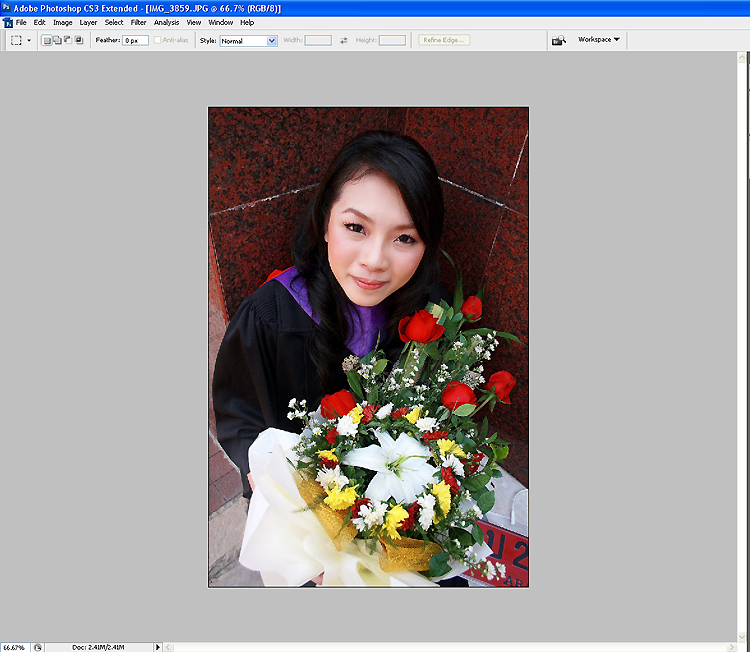
Task: Open the Filter menu
Action: [138, 22]
